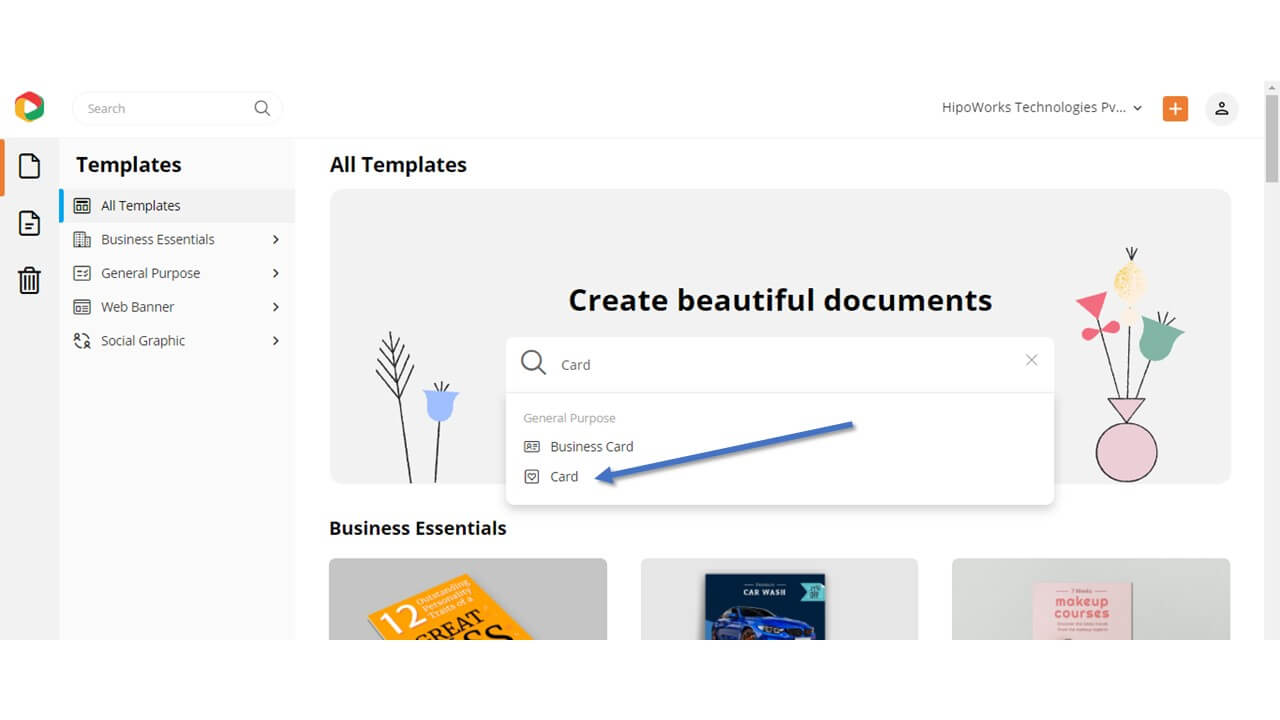
Task: Click the orange plus create button
Action: (1175, 109)
